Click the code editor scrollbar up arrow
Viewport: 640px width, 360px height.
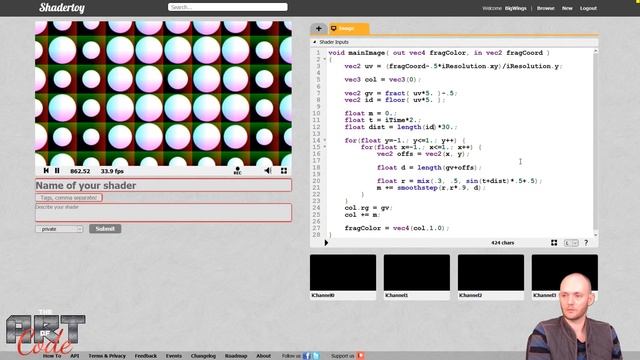pyautogui.click(x=596, y=51)
